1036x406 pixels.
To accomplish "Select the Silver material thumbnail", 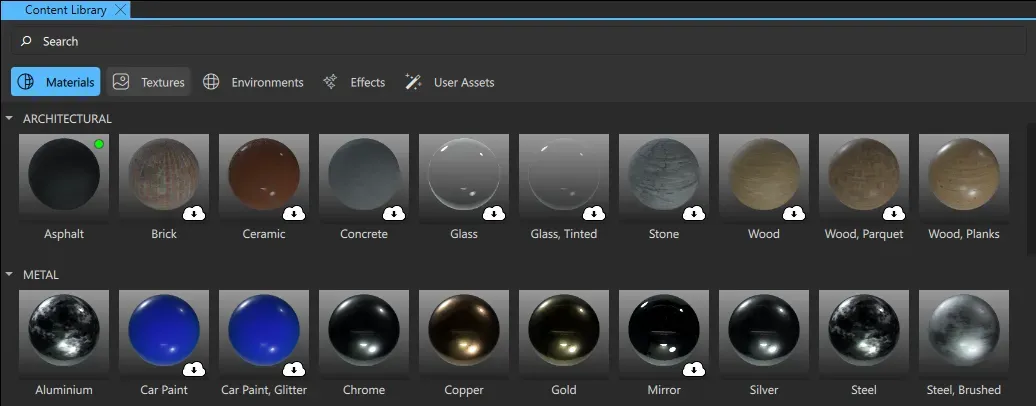I will coord(764,333).
